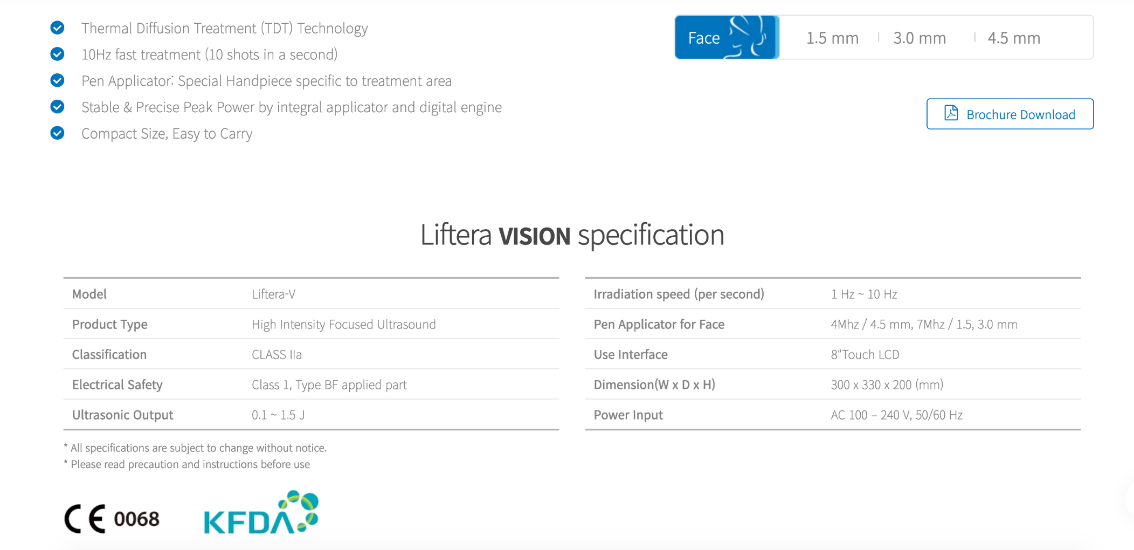This screenshot has width=1134, height=550.
Task: Click the Liftera VISION specification heading
Action: [x=572, y=235]
